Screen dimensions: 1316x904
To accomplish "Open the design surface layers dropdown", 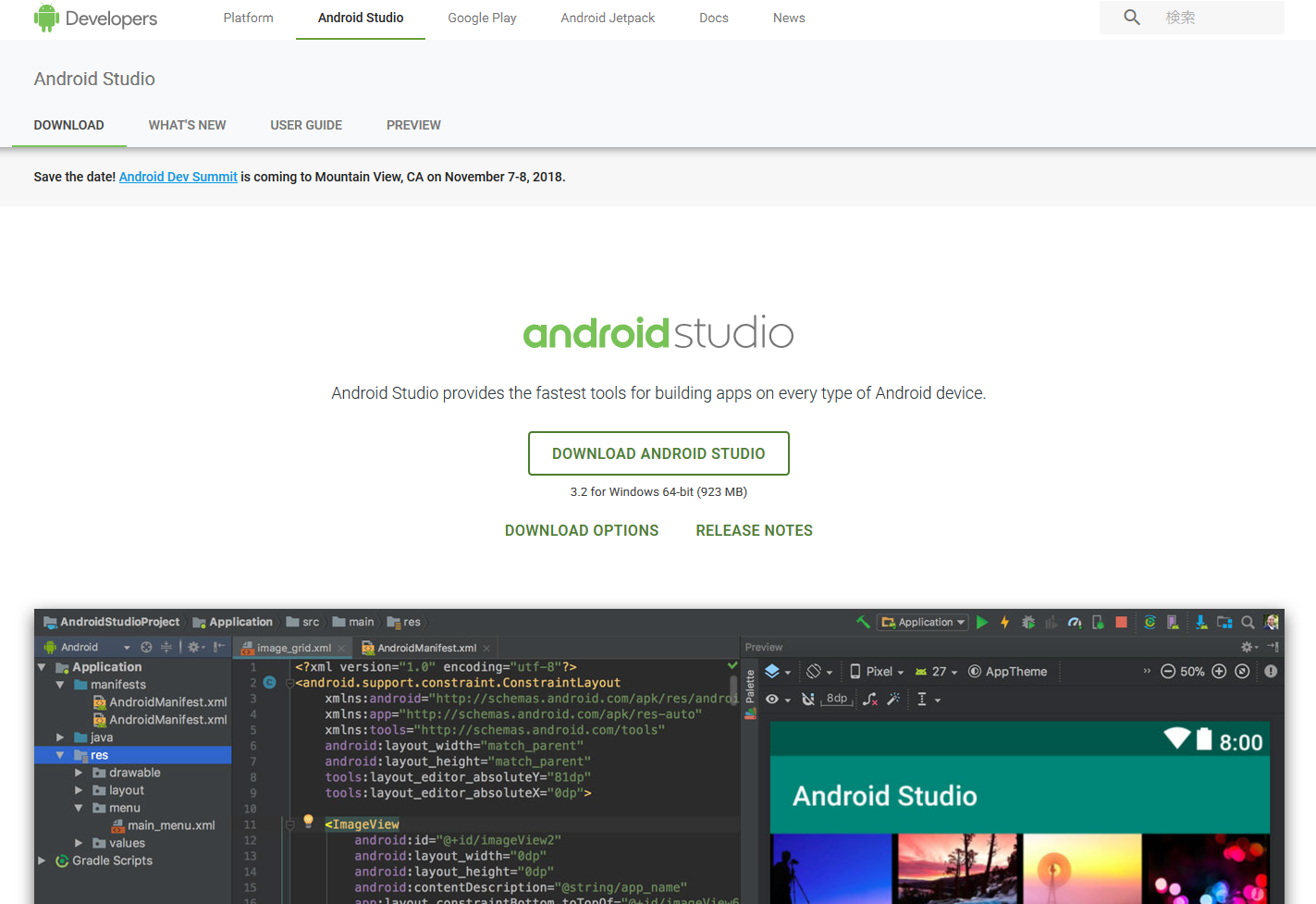I will click(x=778, y=672).
